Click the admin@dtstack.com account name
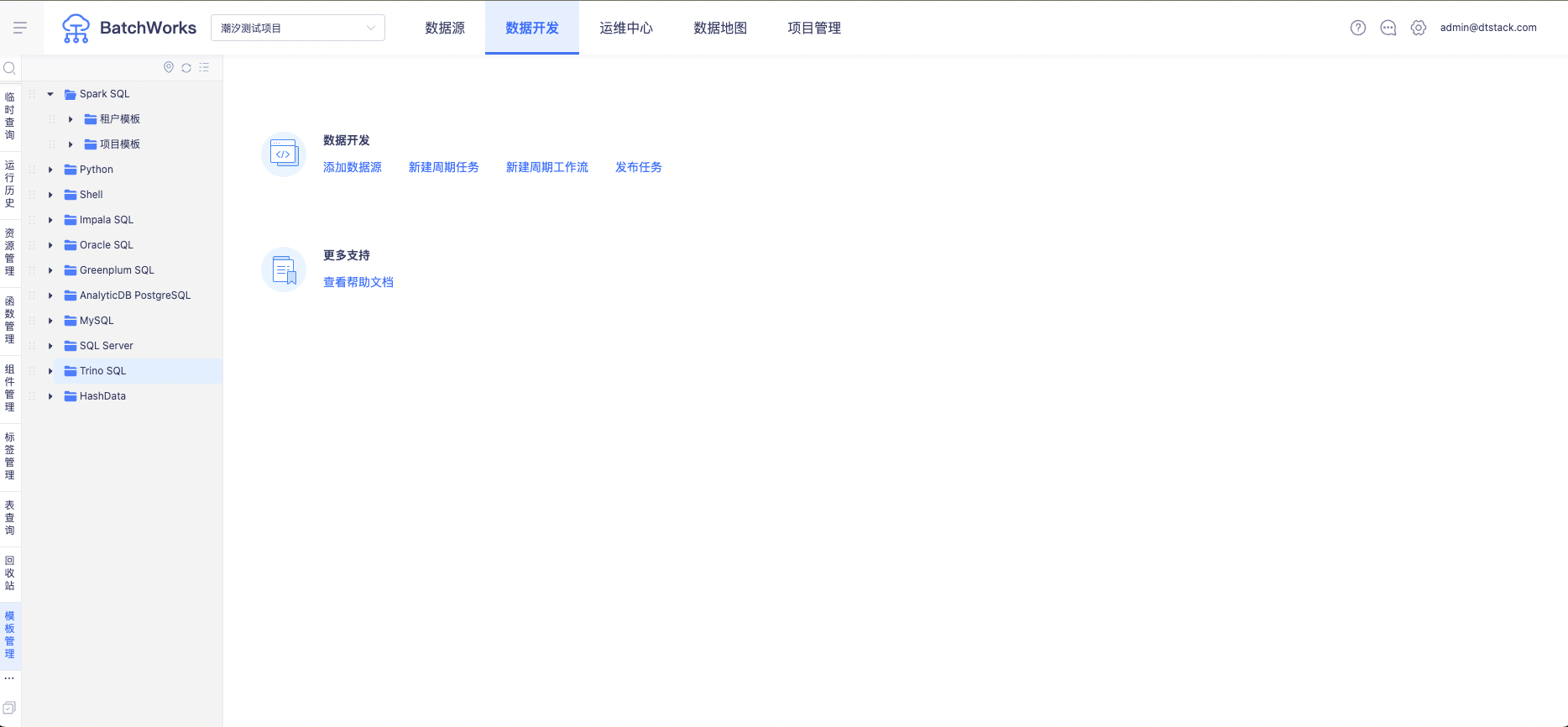Viewport: 1568px width, 727px height. tap(1487, 28)
